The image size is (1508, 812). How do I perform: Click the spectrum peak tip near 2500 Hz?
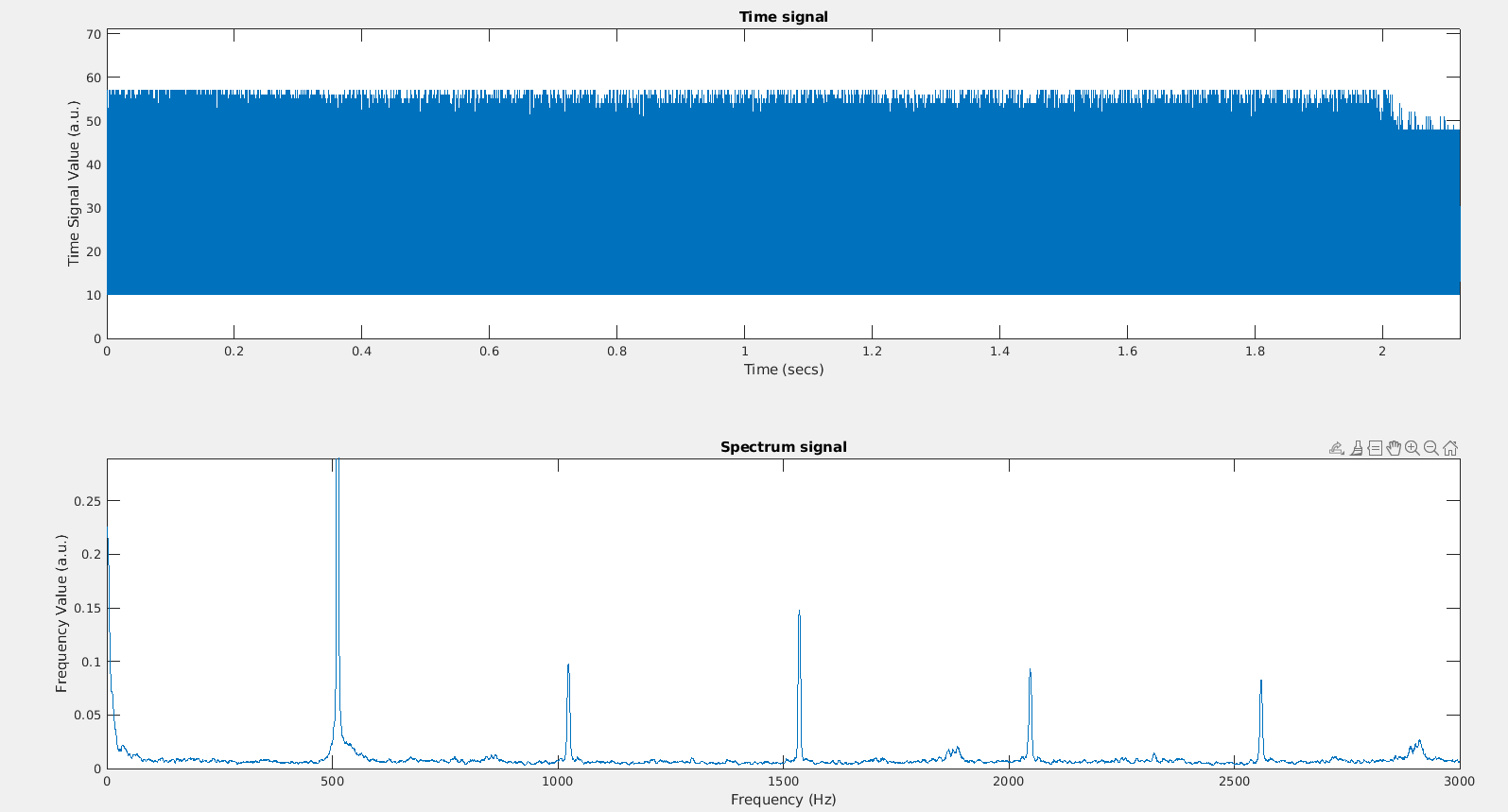[x=1260, y=681]
